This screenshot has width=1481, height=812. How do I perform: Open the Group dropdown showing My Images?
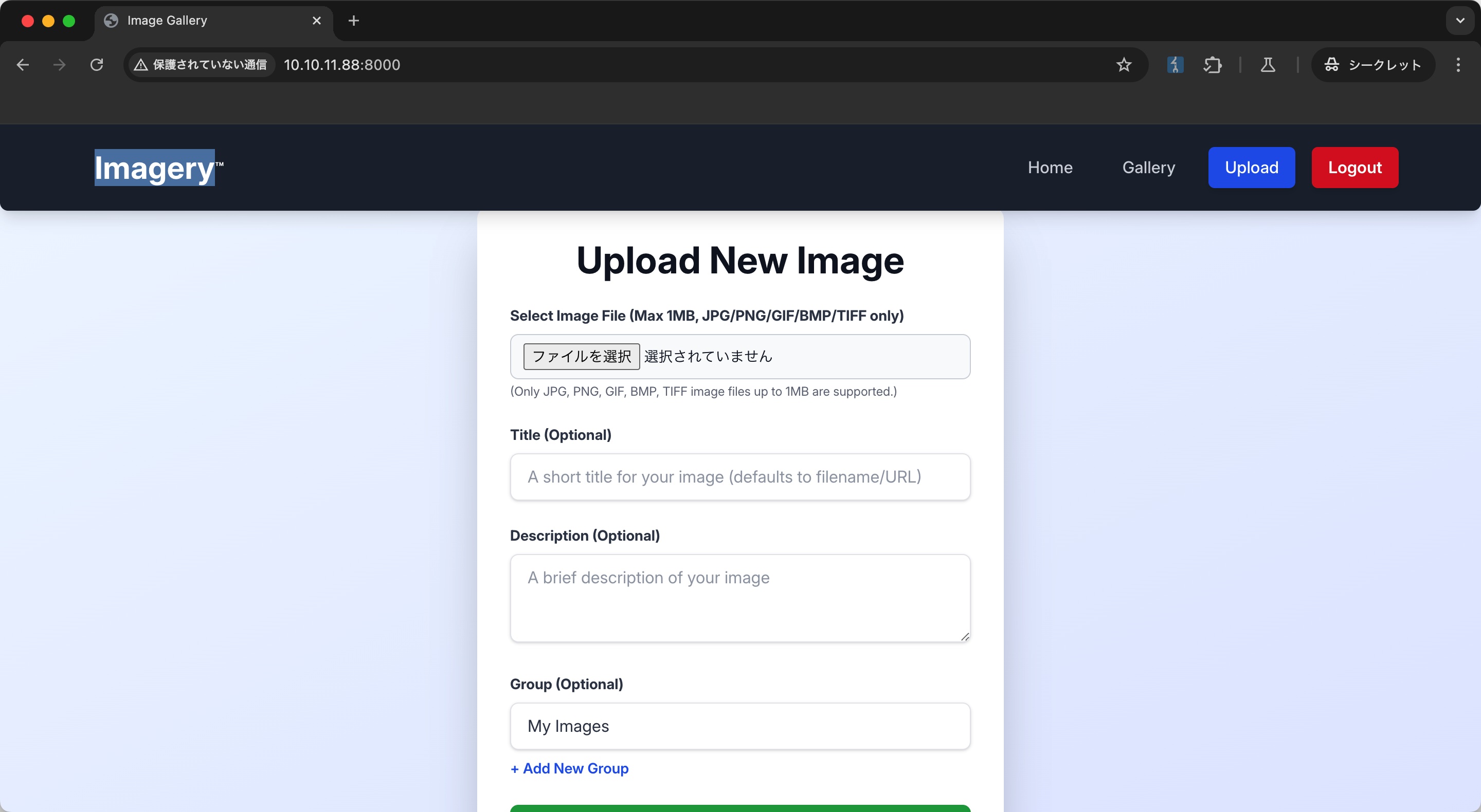740,726
